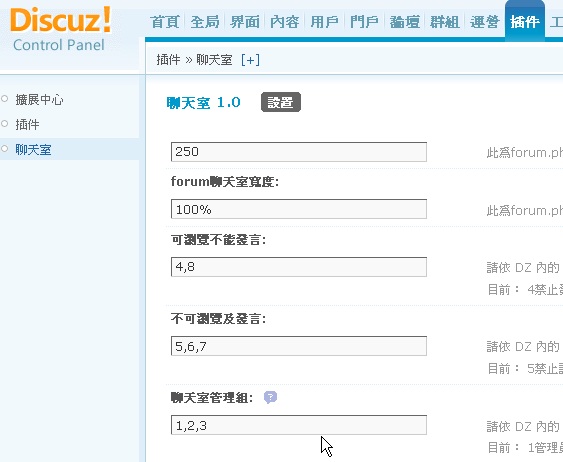Screen dimensions: 563x462
Task: Open 擴展中心 in the sidebar
Action: pyautogui.click(x=39, y=99)
